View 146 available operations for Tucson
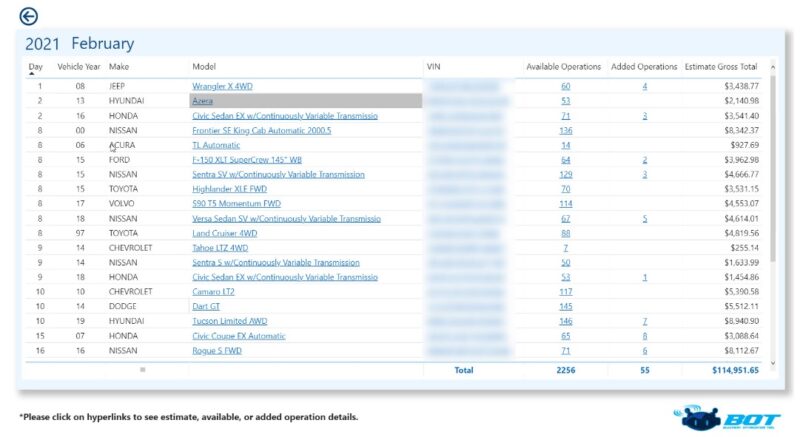Screen dimensions: 800x437 [566, 321]
